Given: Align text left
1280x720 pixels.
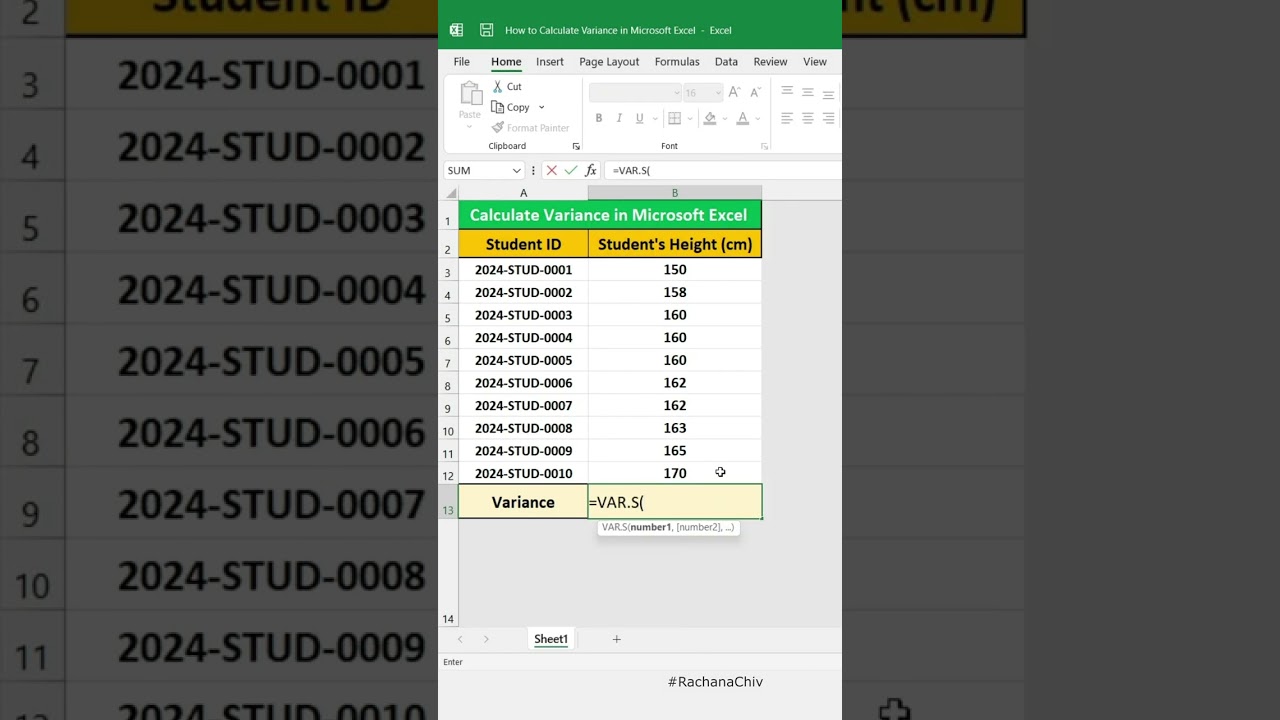Looking at the screenshot, I should point(787,118).
